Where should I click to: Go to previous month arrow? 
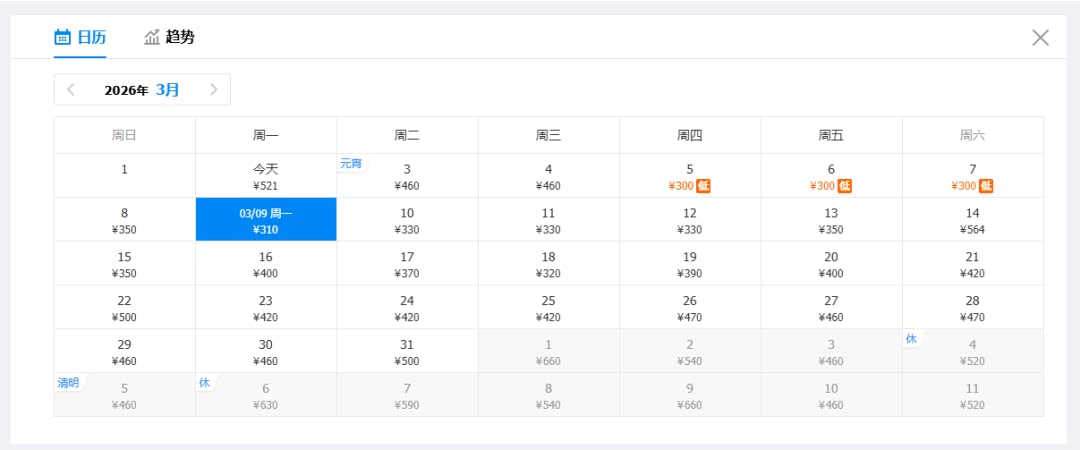tap(71, 90)
